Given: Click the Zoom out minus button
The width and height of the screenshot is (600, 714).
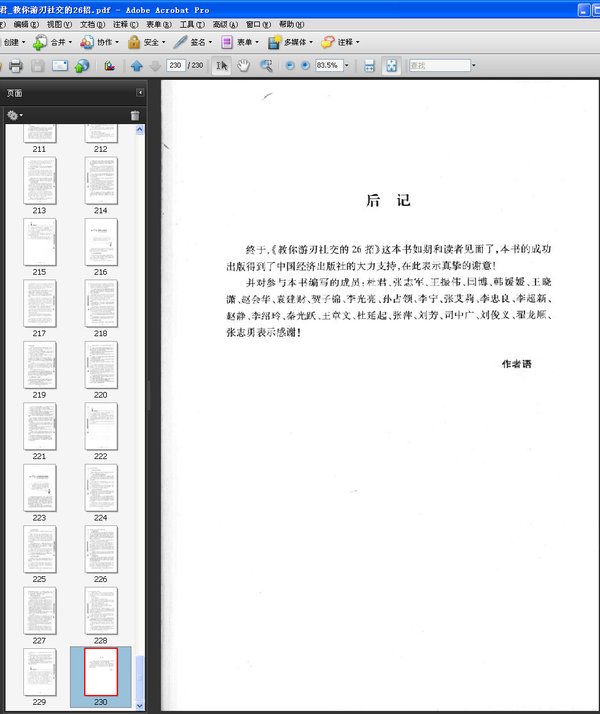Looking at the screenshot, I should (290, 66).
